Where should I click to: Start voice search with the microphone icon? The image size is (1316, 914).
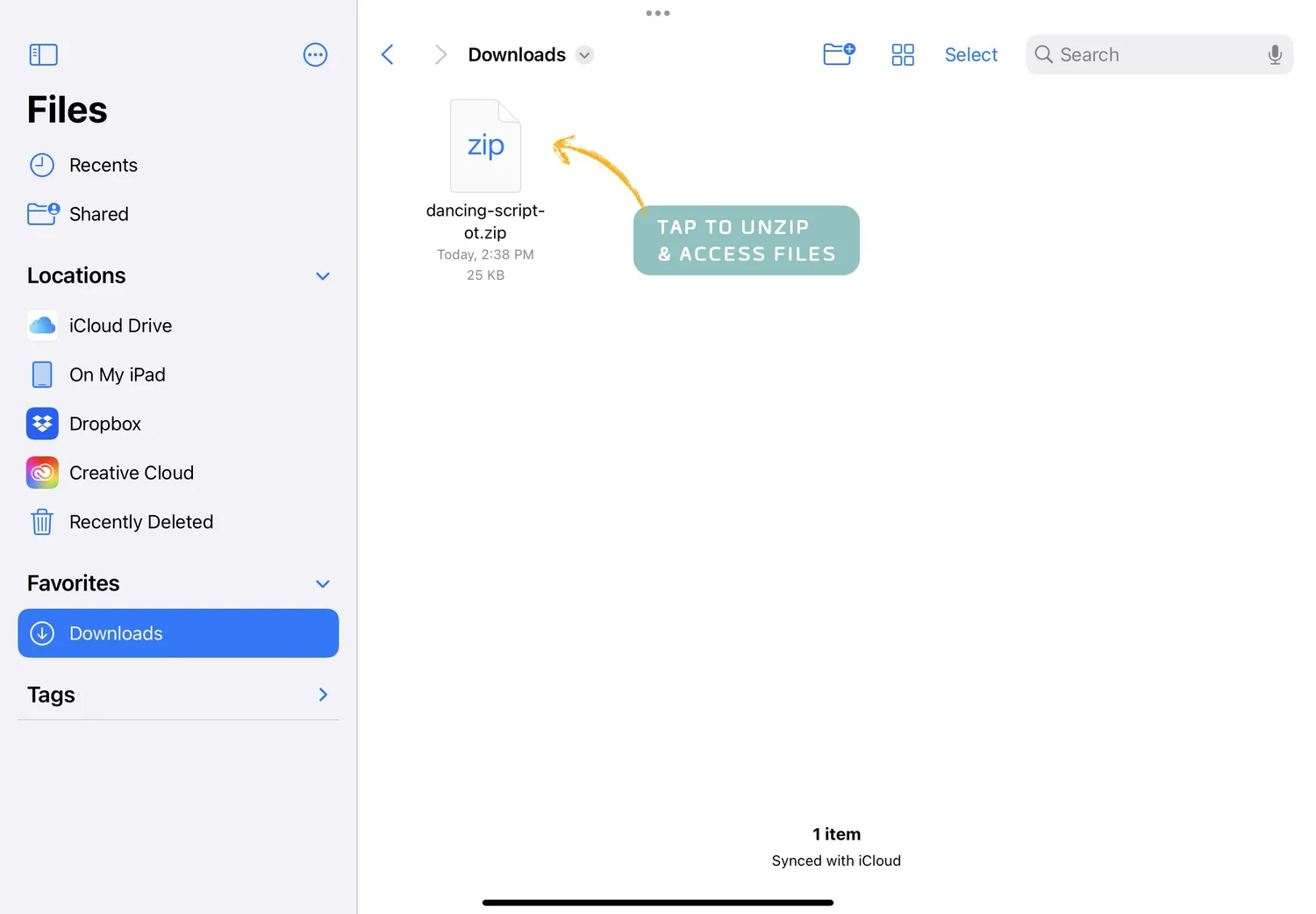(1274, 54)
